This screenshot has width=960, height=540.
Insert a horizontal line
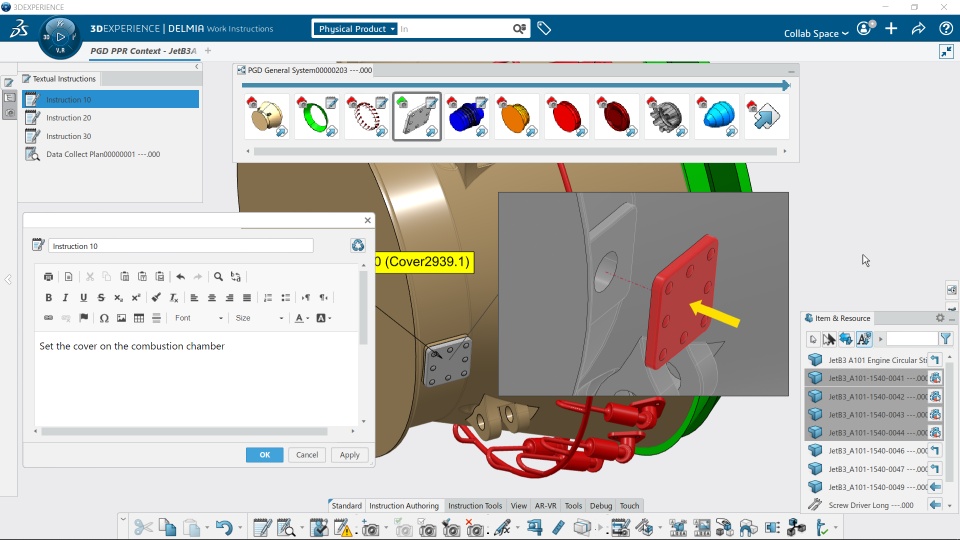pos(157,318)
